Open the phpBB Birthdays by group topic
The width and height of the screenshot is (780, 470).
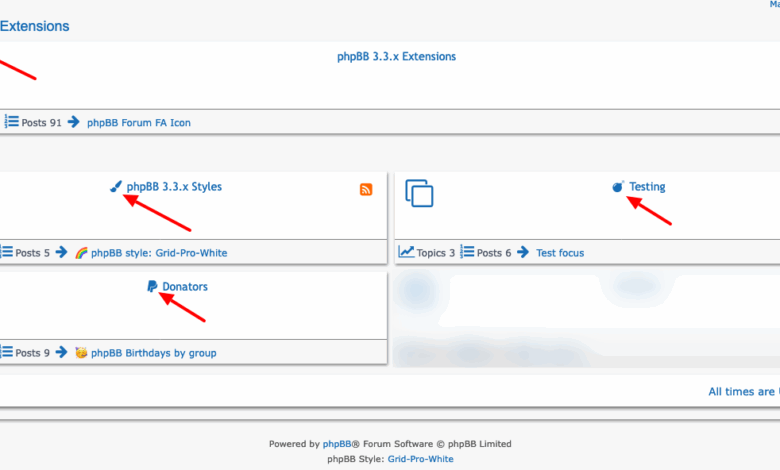[x=153, y=353]
